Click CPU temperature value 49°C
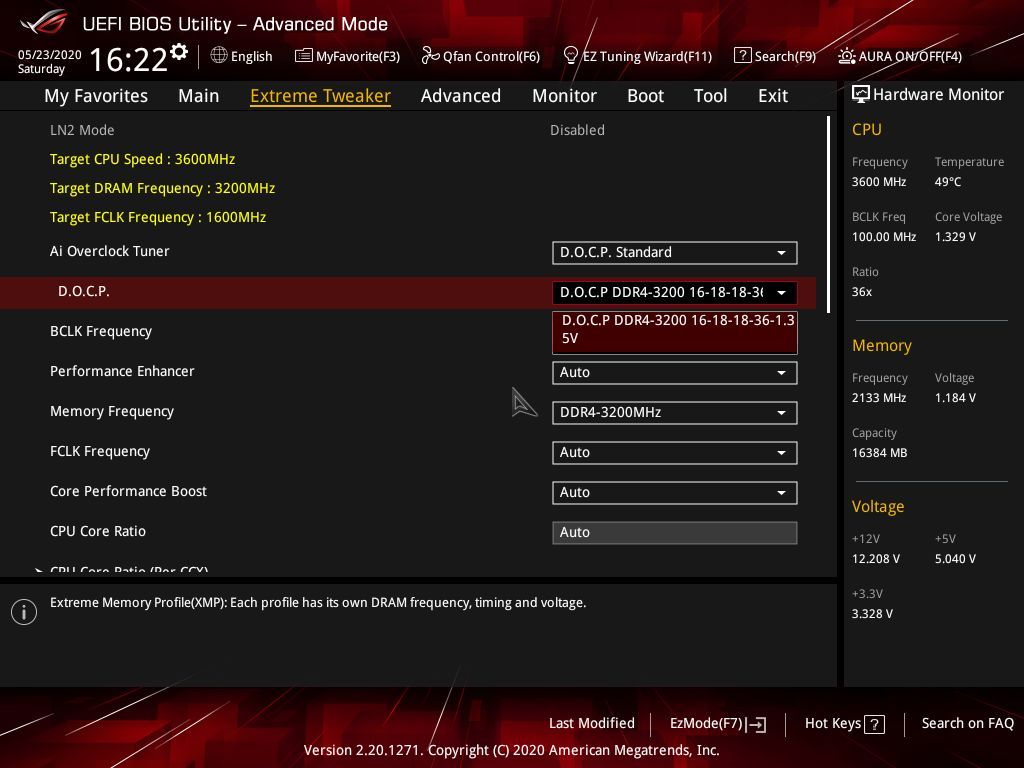Screen dimensions: 1024x768 point(948,182)
